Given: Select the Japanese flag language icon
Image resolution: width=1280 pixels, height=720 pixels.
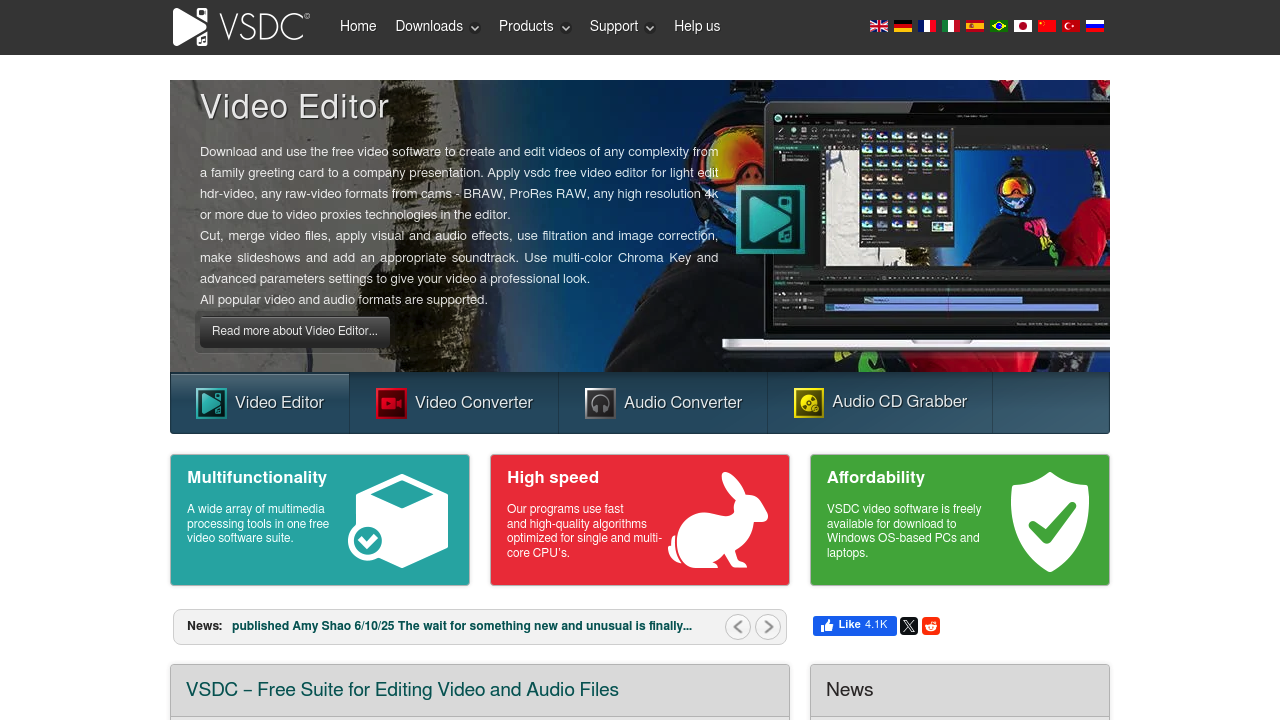Looking at the screenshot, I should coord(1023,26).
